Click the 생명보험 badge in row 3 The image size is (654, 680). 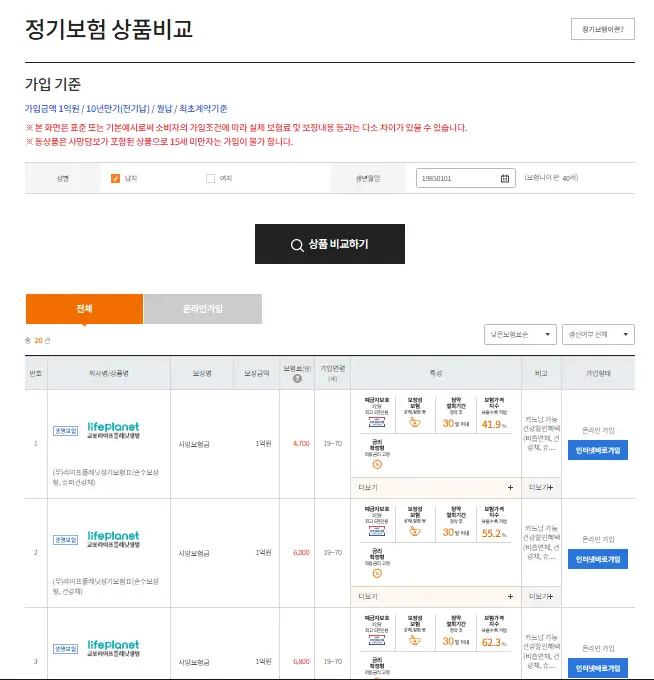(65, 648)
